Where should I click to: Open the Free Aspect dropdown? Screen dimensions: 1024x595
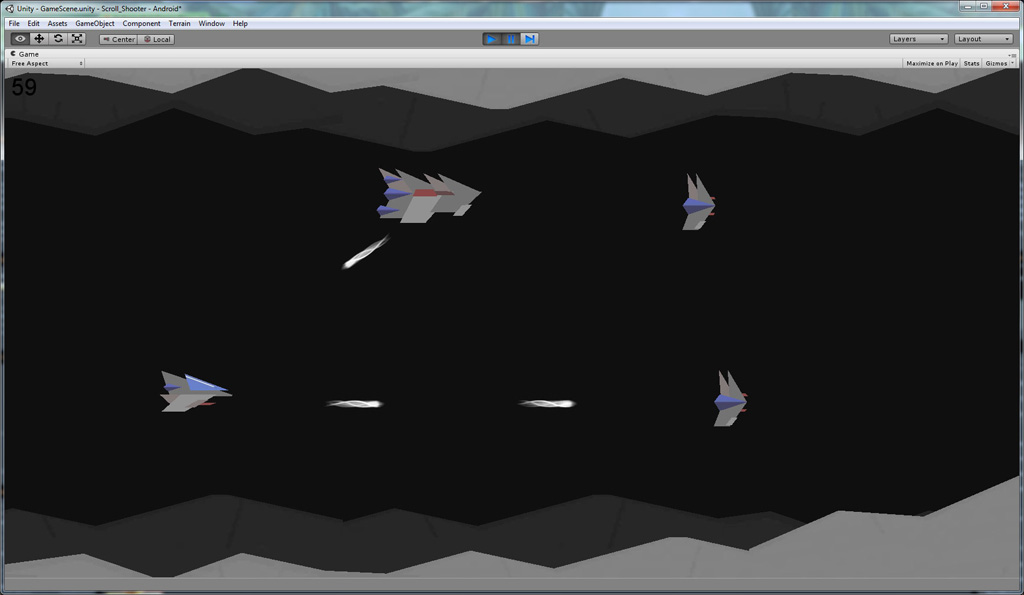pyautogui.click(x=46, y=63)
